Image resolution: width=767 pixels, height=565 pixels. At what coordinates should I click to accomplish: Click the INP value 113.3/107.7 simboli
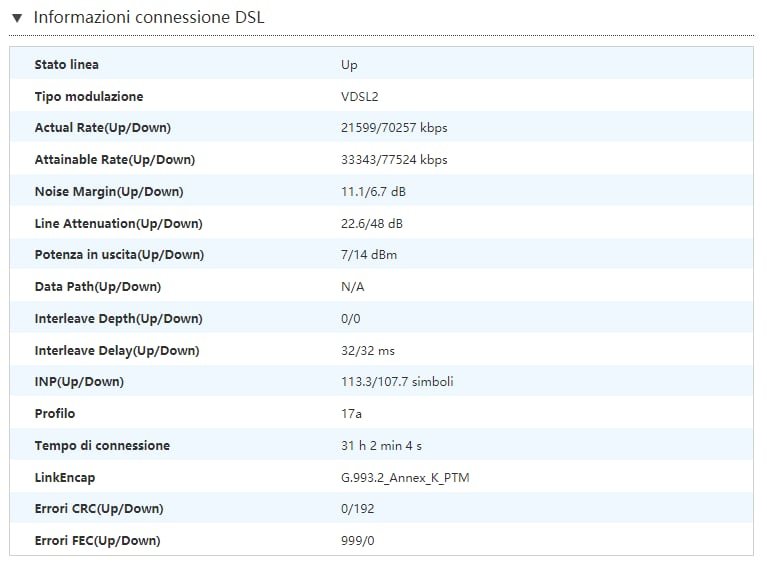click(397, 382)
